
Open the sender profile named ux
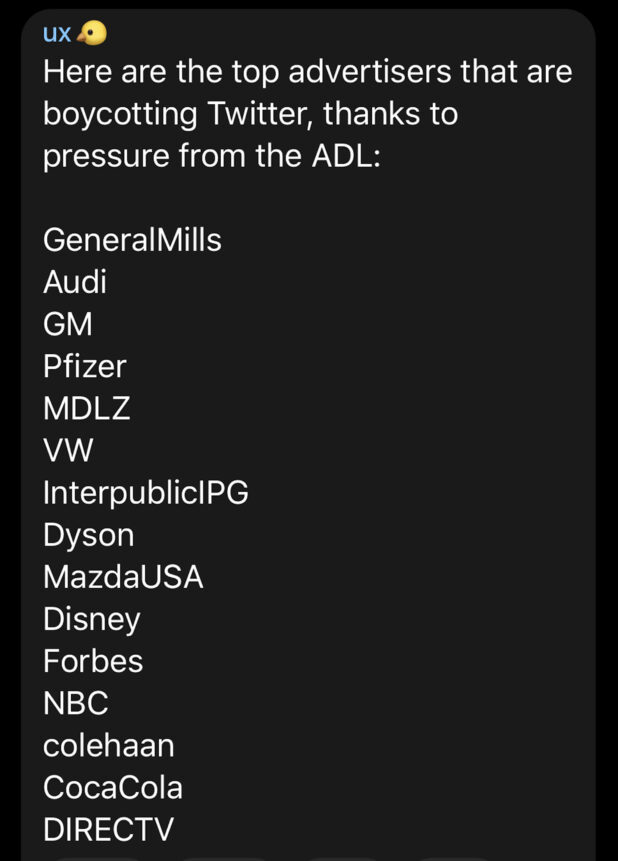pos(57,33)
